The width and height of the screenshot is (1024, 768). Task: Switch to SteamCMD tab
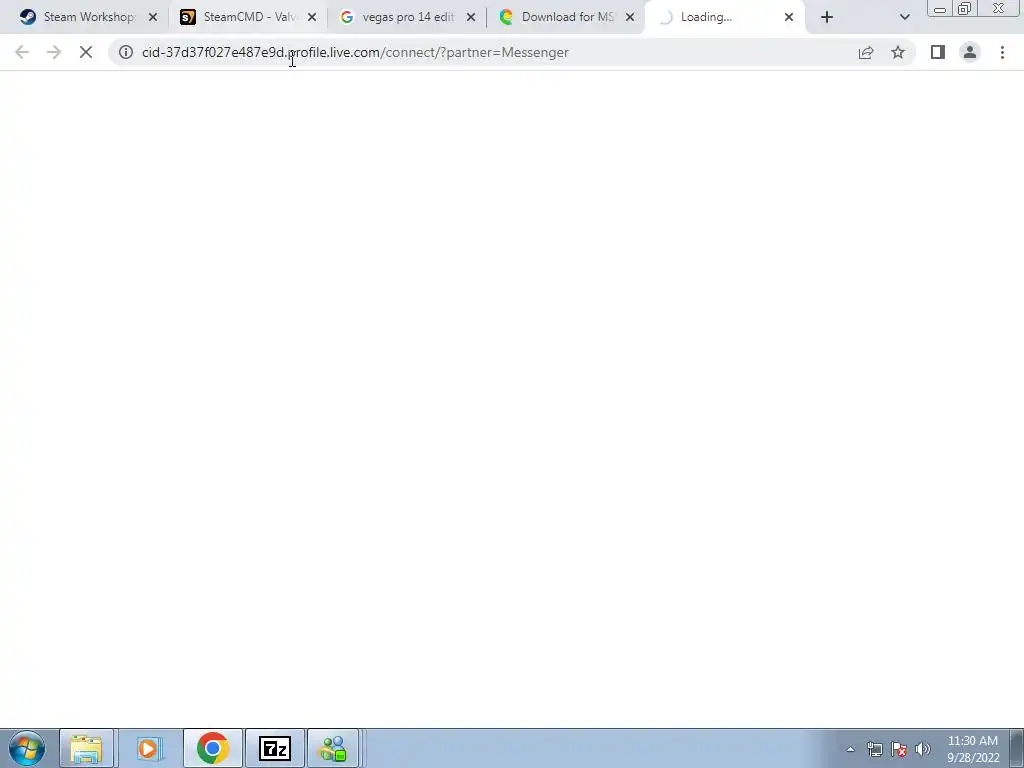[x=247, y=18]
